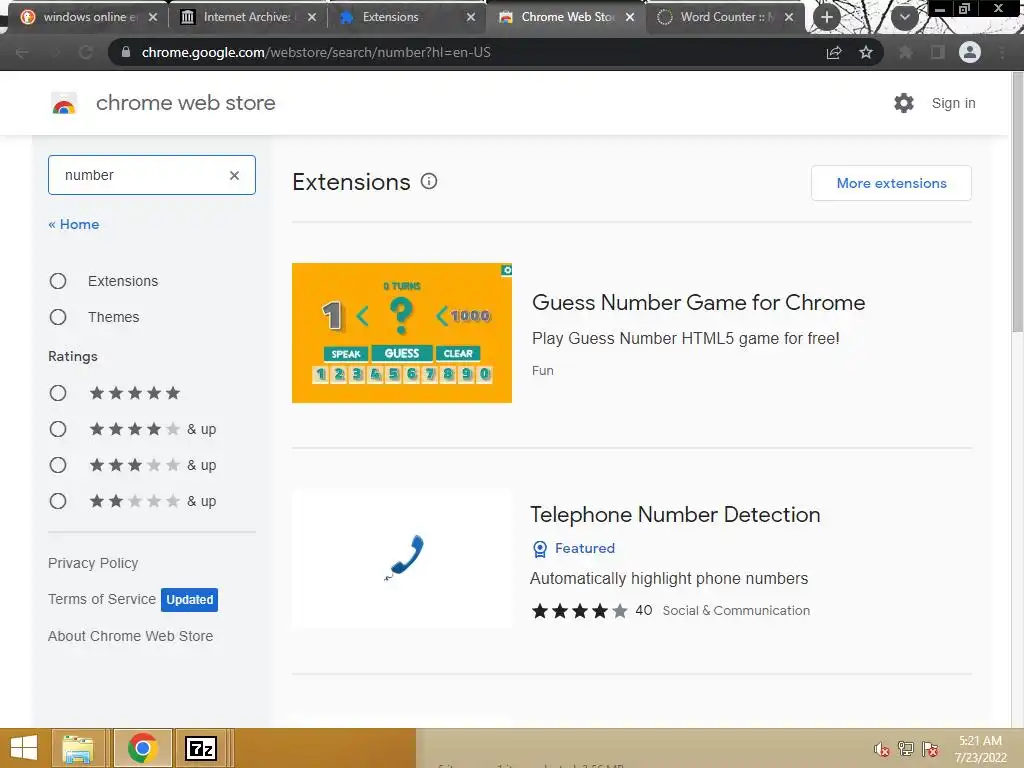Open the Chrome profile avatar
Screen dimensions: 1024x768
point(970,52)
